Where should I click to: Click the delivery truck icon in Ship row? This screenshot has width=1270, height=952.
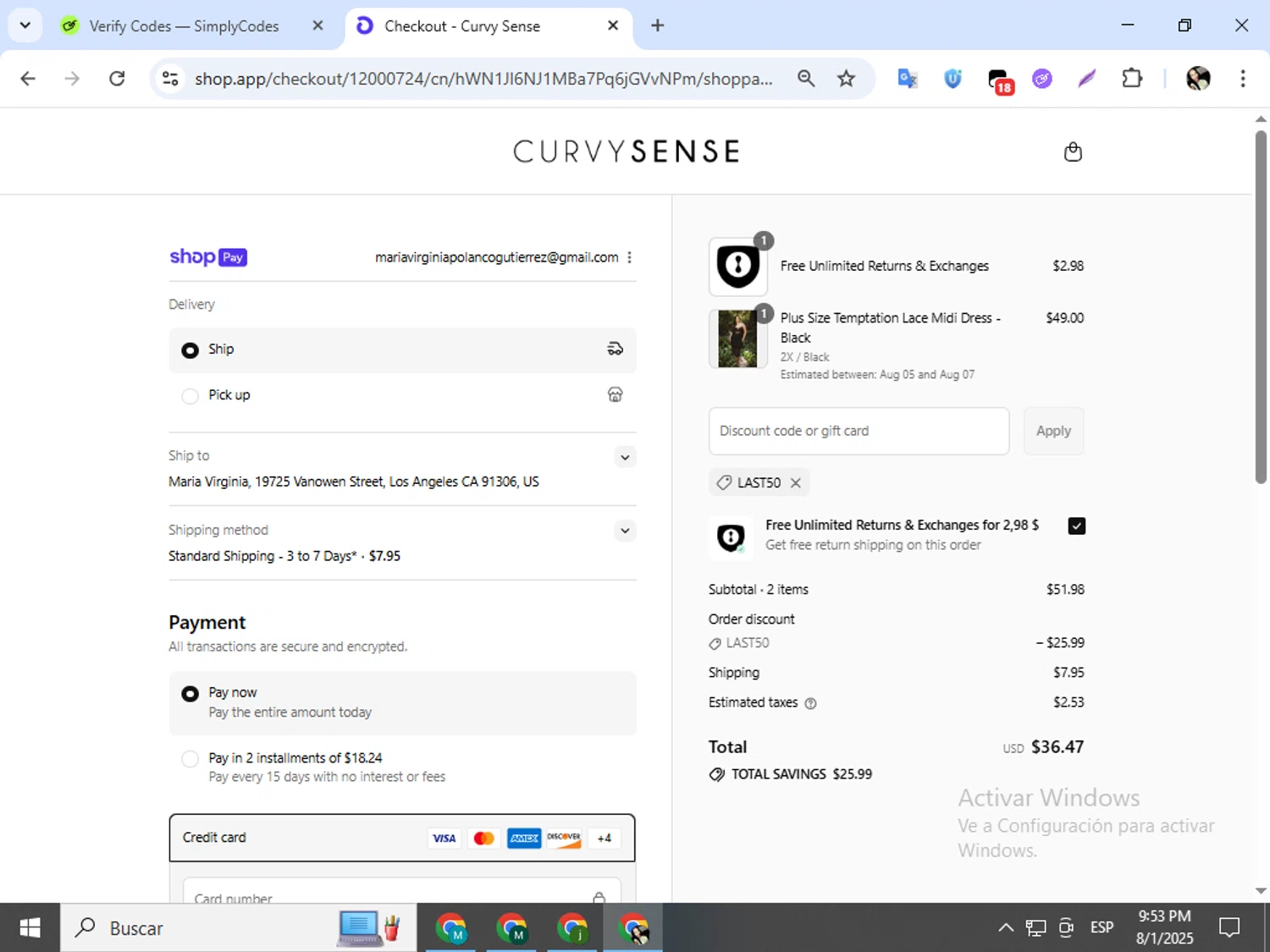[x=616, y=349]
